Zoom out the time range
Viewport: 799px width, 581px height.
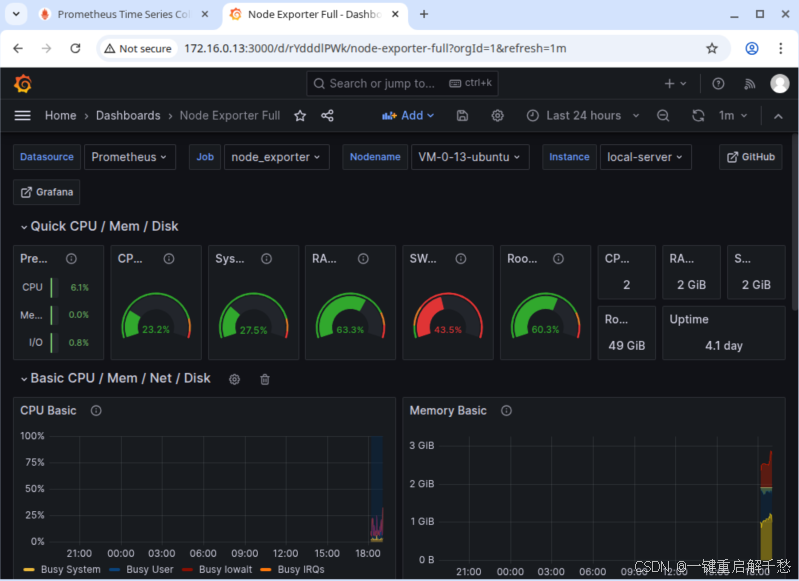pyautogui.click(x=663, y=116)
